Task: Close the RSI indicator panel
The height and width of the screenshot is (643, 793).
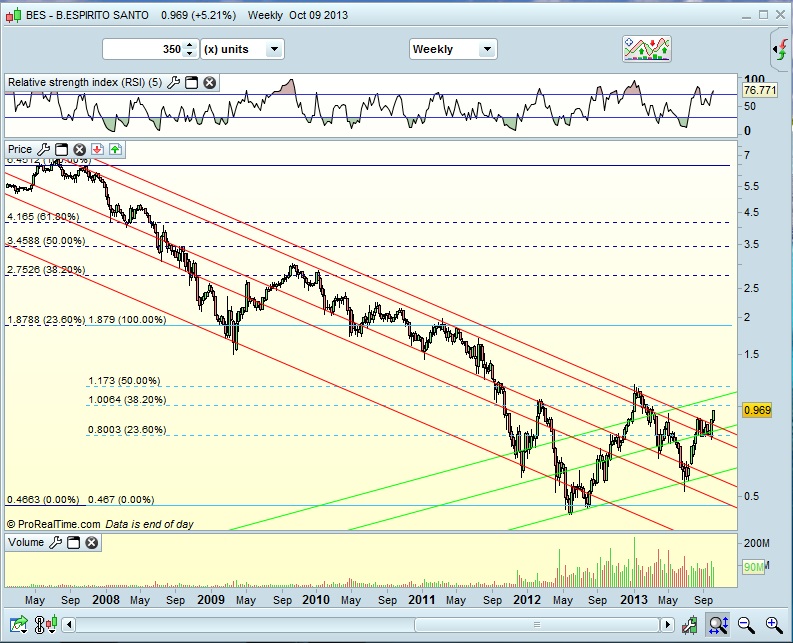Action: point(209,82)
